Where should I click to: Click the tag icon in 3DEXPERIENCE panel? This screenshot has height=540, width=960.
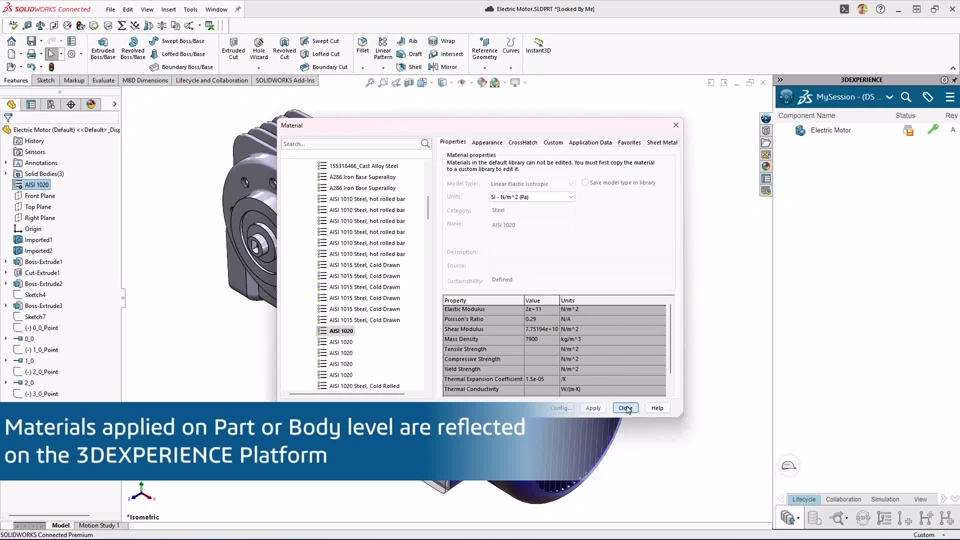[928, 97]
